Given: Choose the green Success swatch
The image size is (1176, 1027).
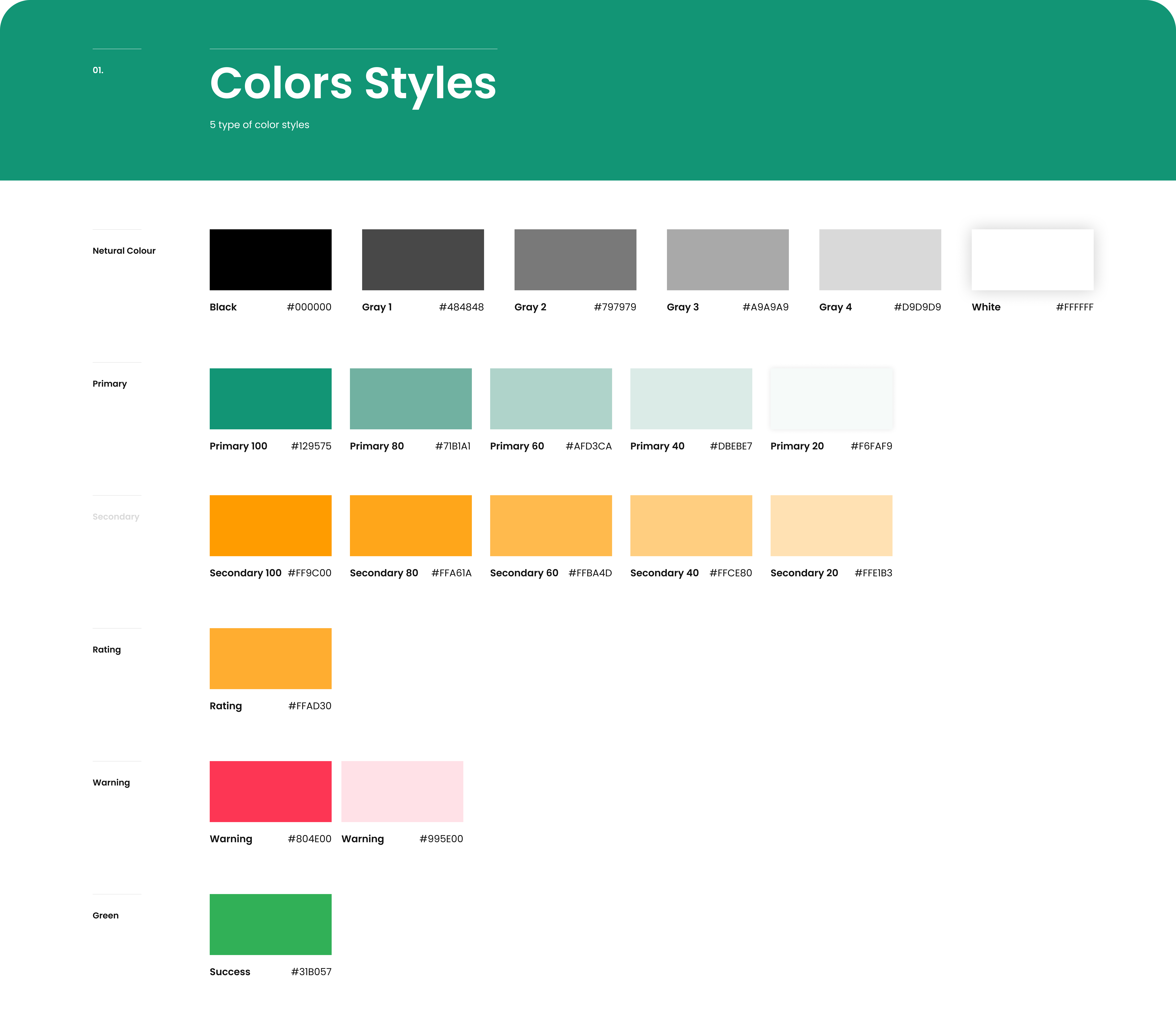Looking at the screenshot, I should coord(270,924).
